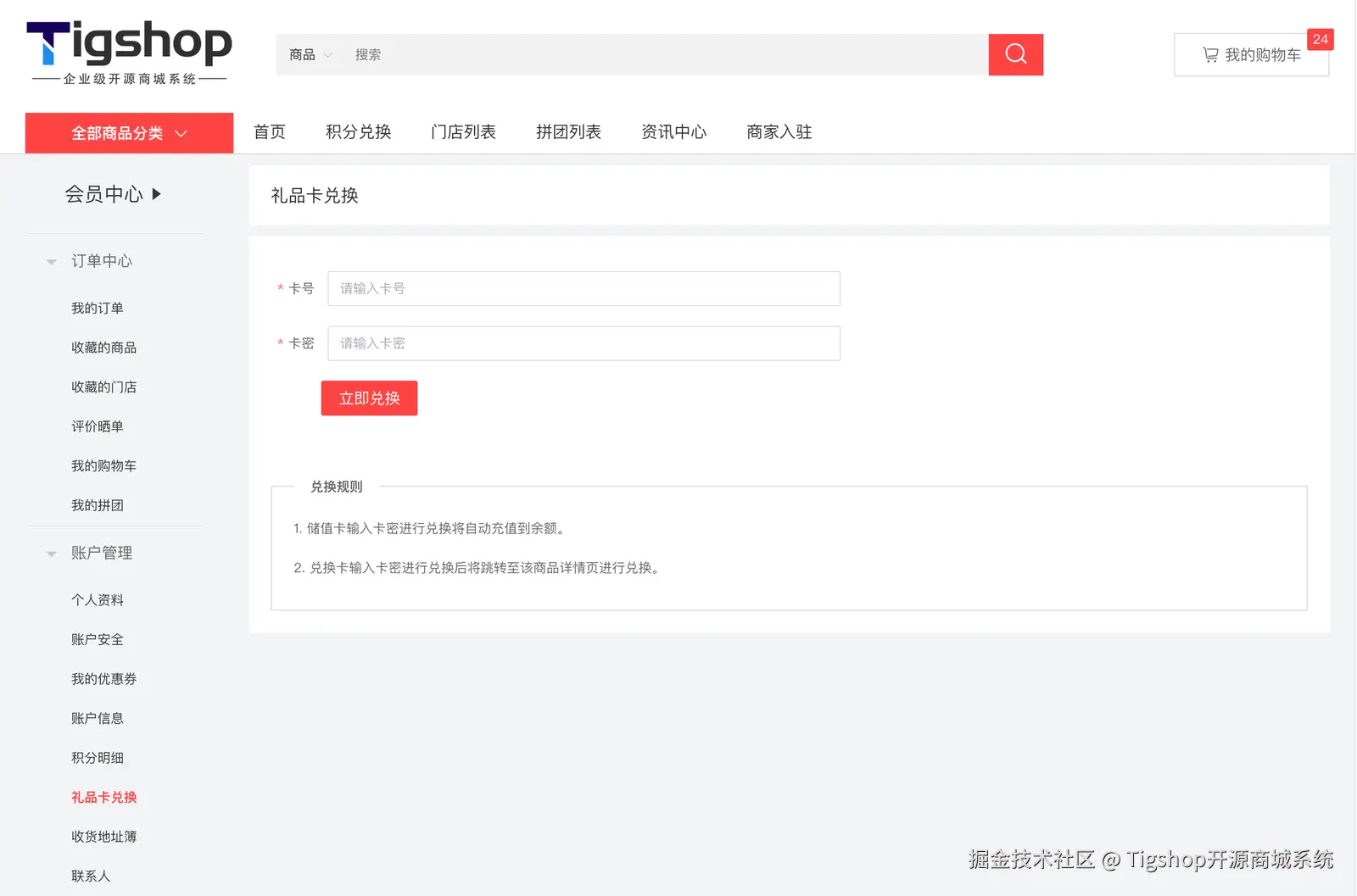Image resolution: width=1357 pixels, height=896 pixels.
Task: Click the cart count badge 24
Action: click(1320, 39)
